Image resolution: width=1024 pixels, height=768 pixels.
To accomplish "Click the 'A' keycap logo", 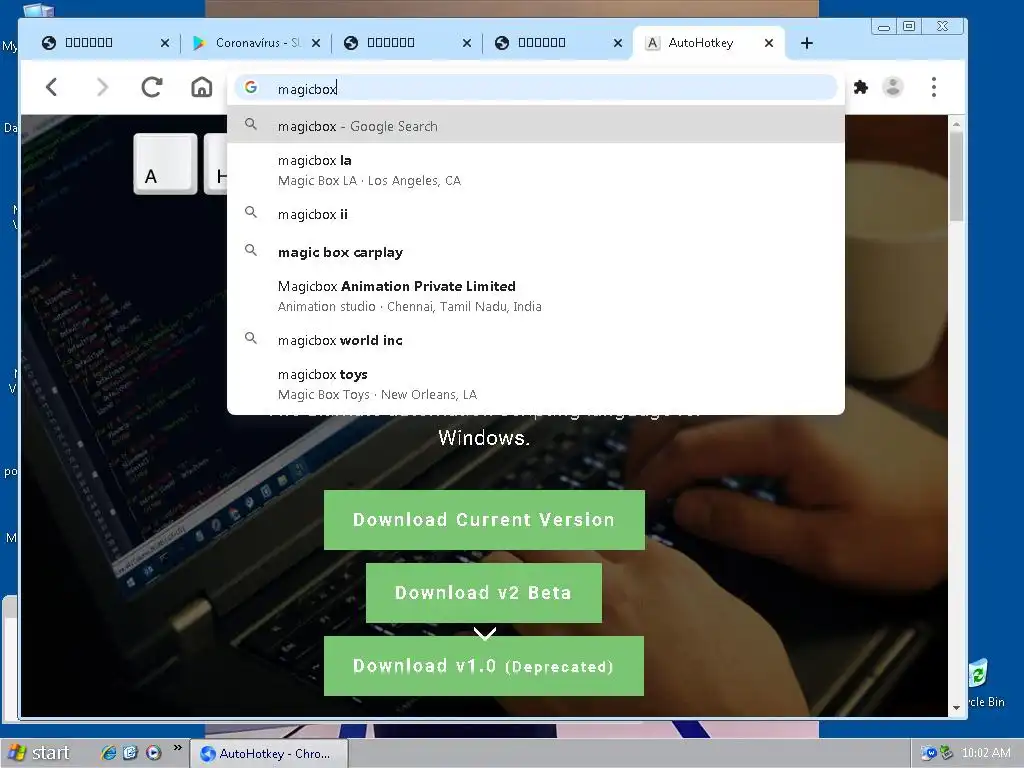I will 165,164.
